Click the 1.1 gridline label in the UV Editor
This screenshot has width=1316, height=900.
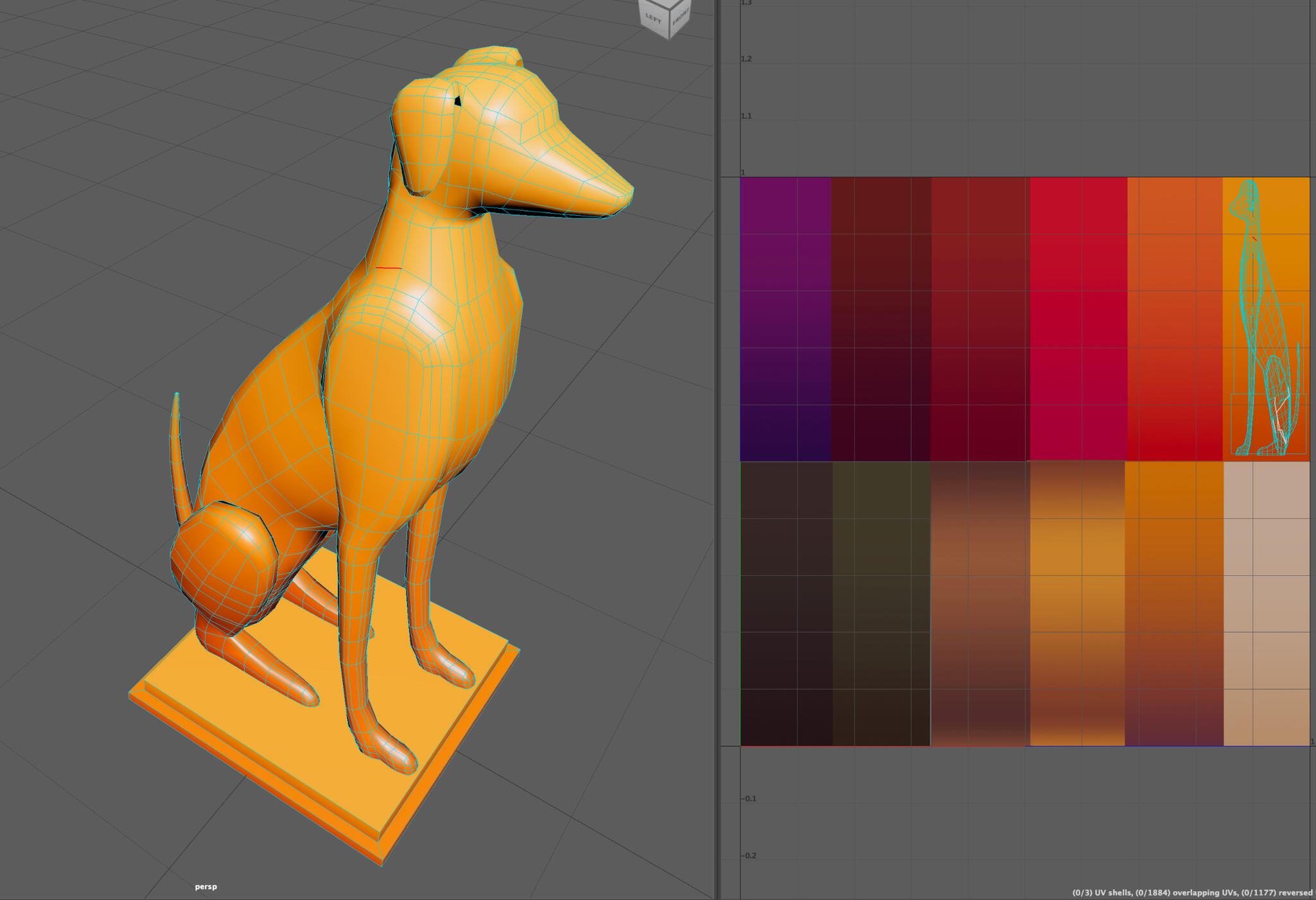click(747, 116)
